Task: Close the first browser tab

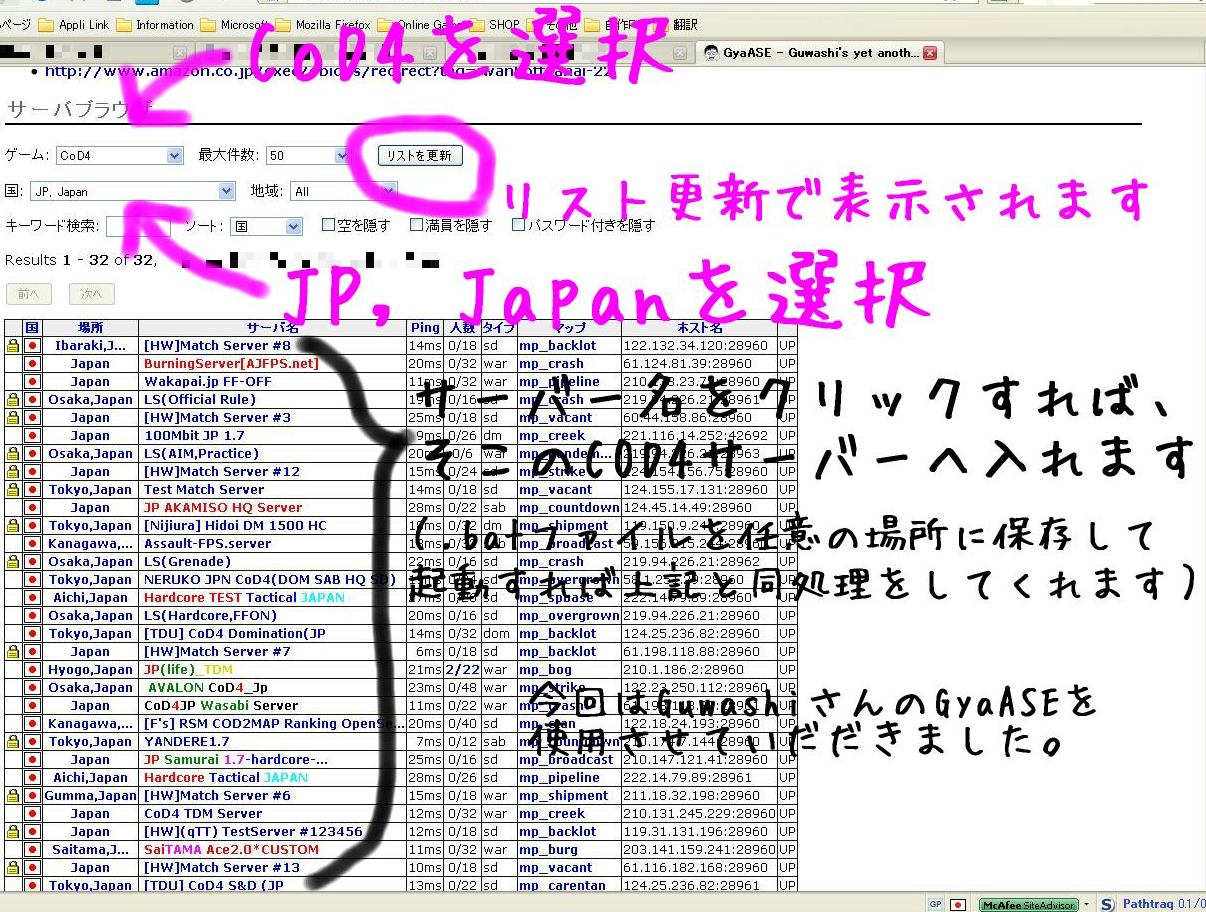Action: (x=179, y=53)
